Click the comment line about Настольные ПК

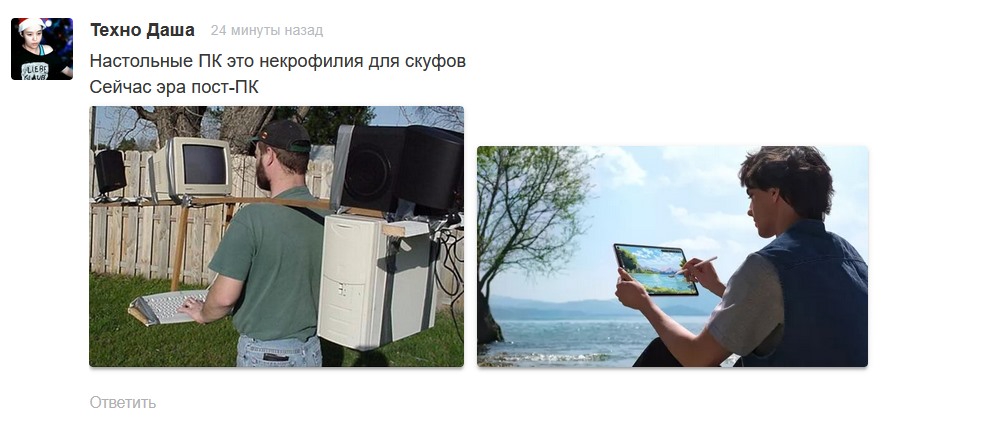[278, 61]
